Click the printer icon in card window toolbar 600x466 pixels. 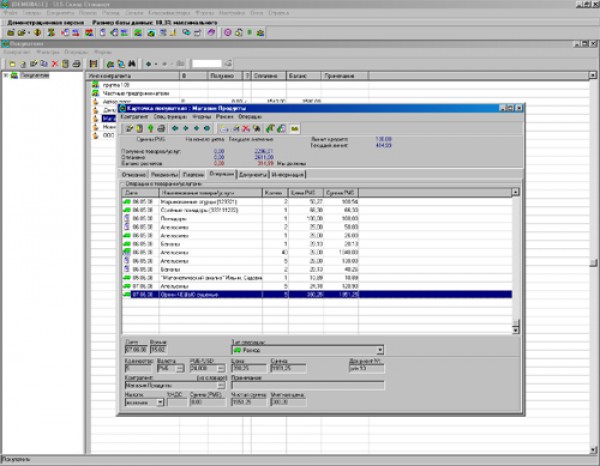point(161,129)
